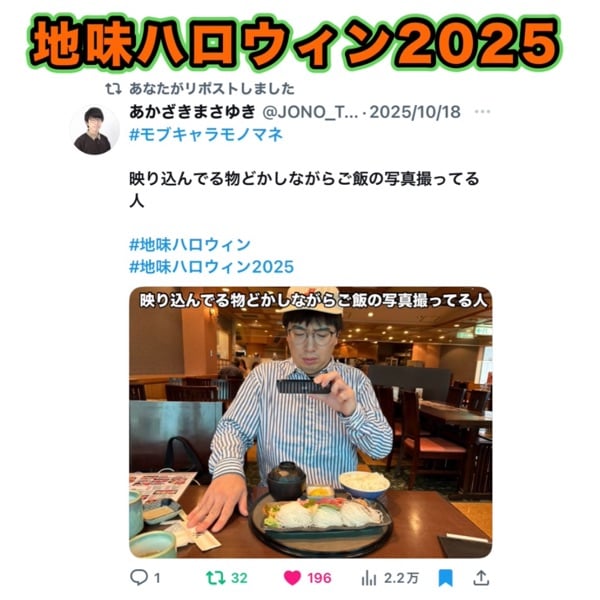Open the restaurant photo in the post
600x600 pixels.
311,422
